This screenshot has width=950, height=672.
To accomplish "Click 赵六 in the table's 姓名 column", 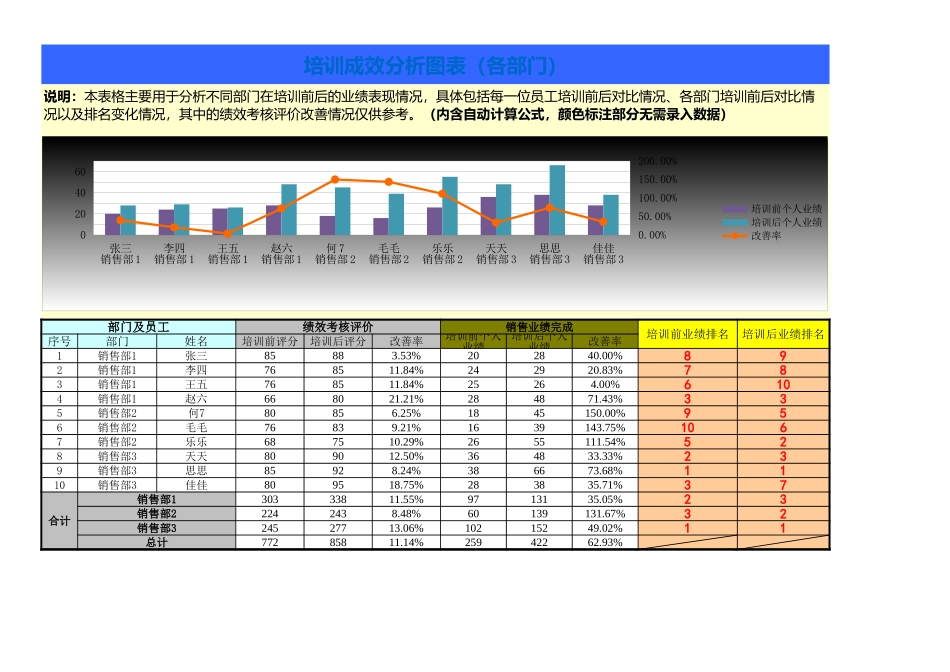I will pyautogui.click(x=196, y=399).
